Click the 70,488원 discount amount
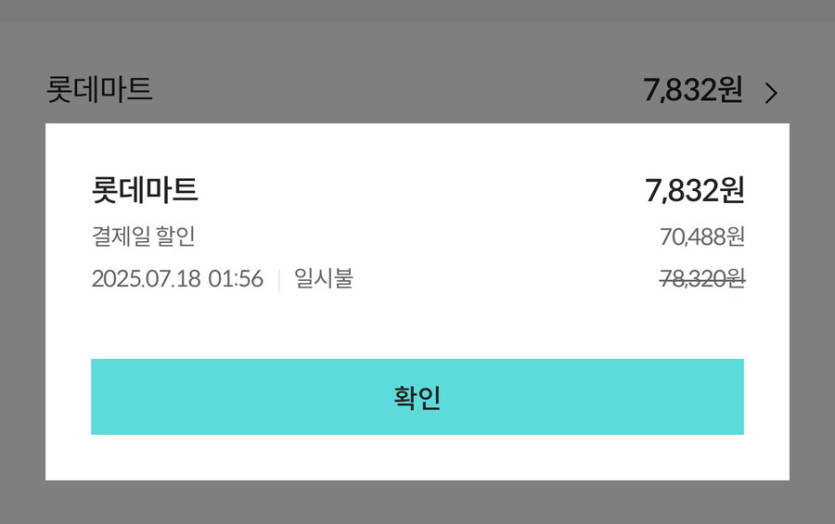835x524 pixels. click(x=702, y=237)
